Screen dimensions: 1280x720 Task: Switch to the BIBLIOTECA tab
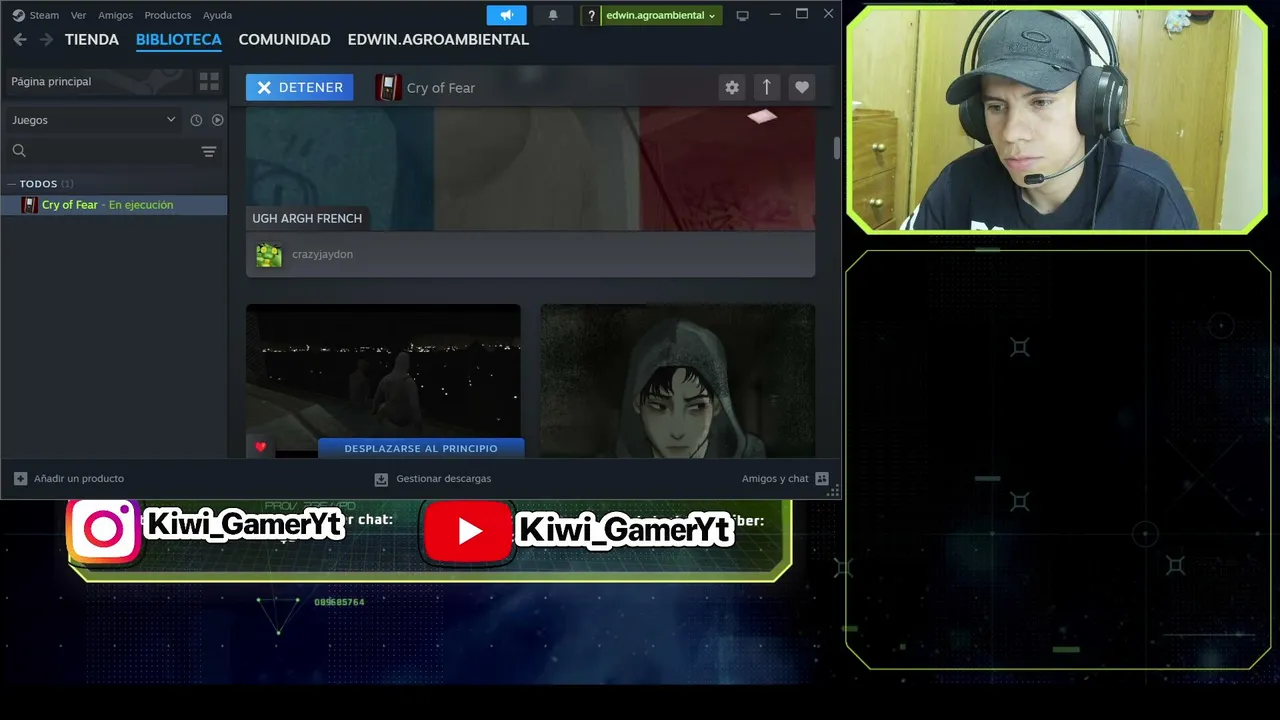pos(179,39)
